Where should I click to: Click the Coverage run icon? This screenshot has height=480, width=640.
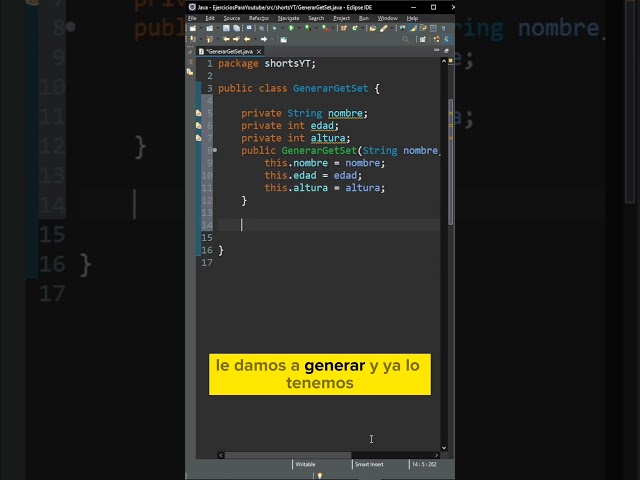coord(308,28)
